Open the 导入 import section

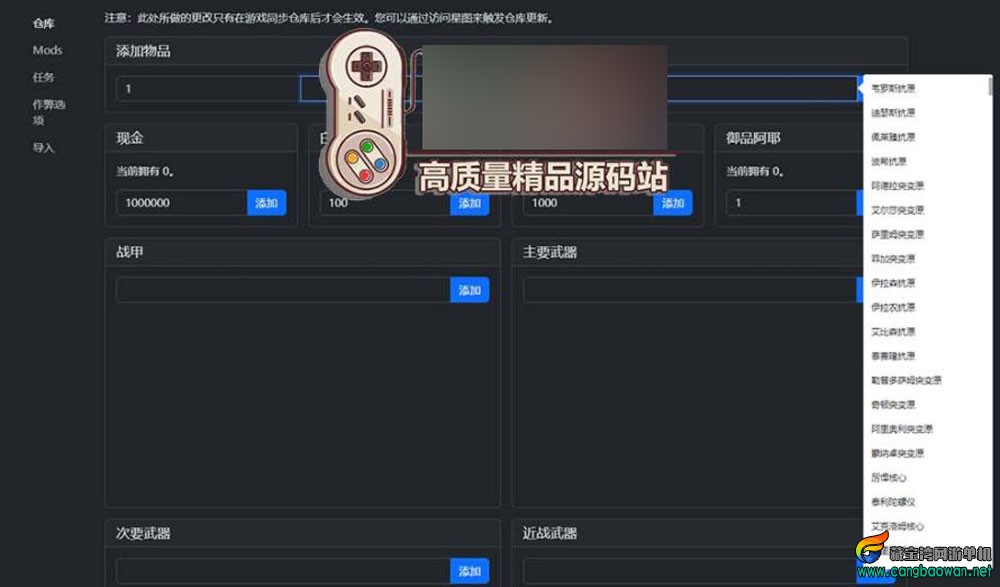point(44,147)
